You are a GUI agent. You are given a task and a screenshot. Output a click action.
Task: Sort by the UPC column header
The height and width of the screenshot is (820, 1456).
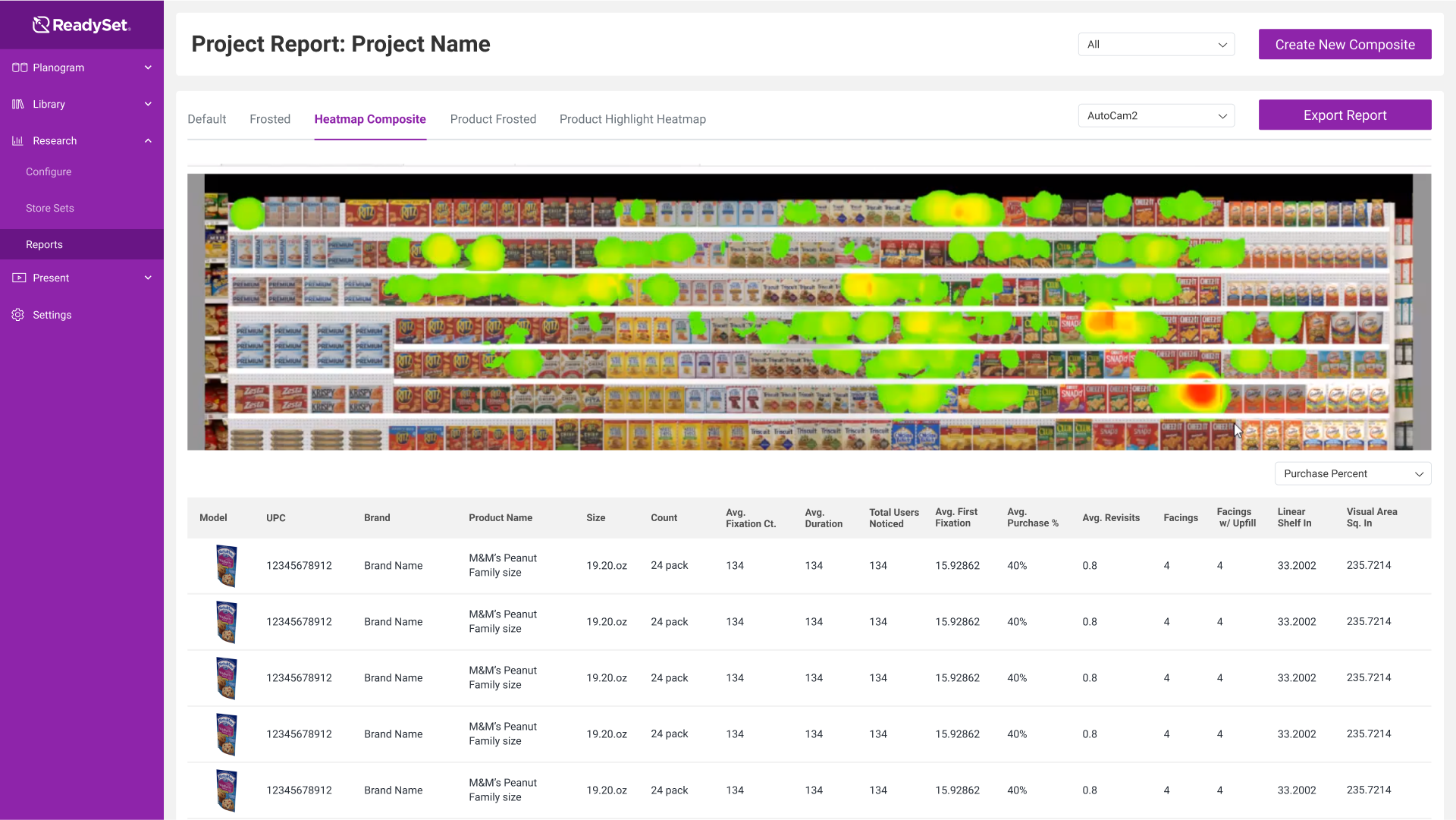point(276,517)
